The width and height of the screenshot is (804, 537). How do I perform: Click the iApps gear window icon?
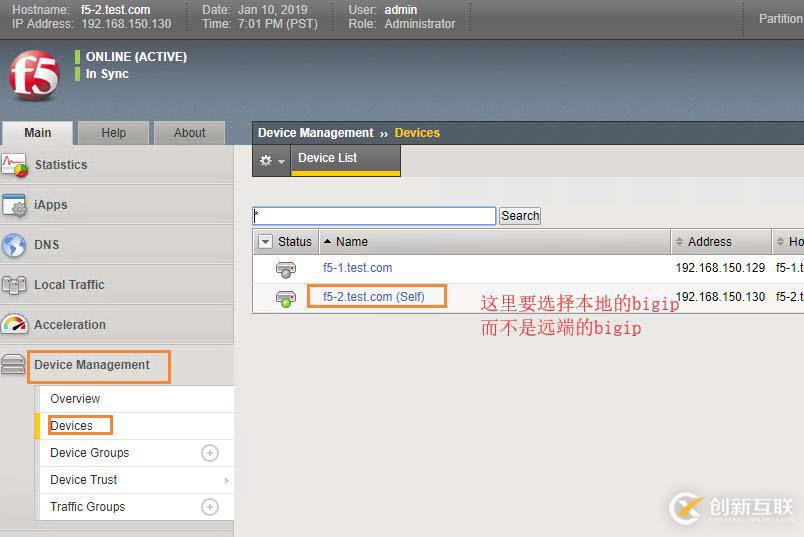coord(14,205)
